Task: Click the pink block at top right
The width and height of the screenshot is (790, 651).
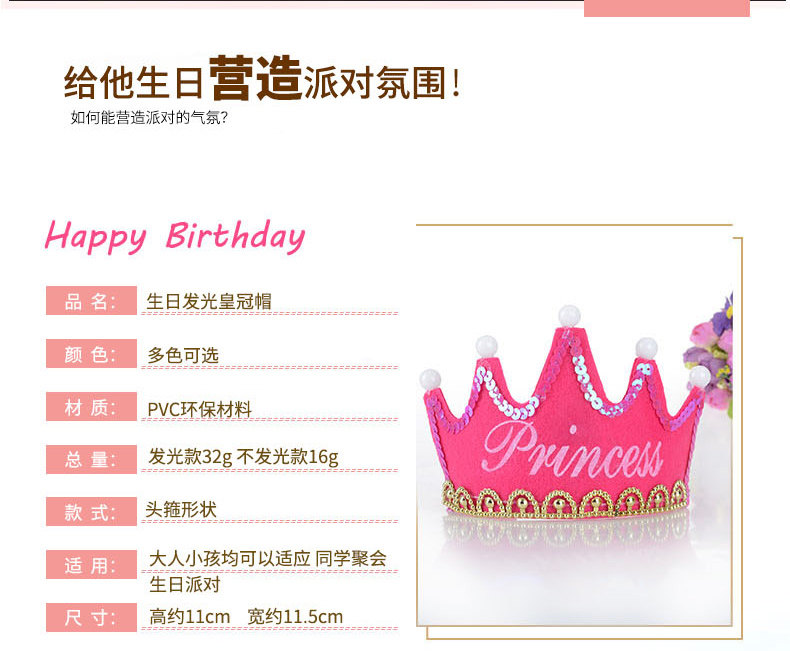Action: (x=667, y=8)
